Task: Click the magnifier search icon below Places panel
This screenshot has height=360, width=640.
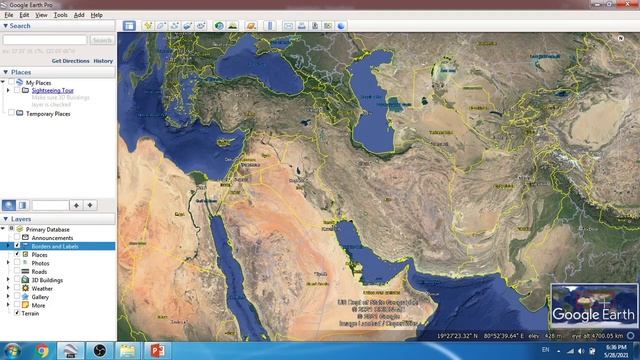Action: click(x=9, y=205)
